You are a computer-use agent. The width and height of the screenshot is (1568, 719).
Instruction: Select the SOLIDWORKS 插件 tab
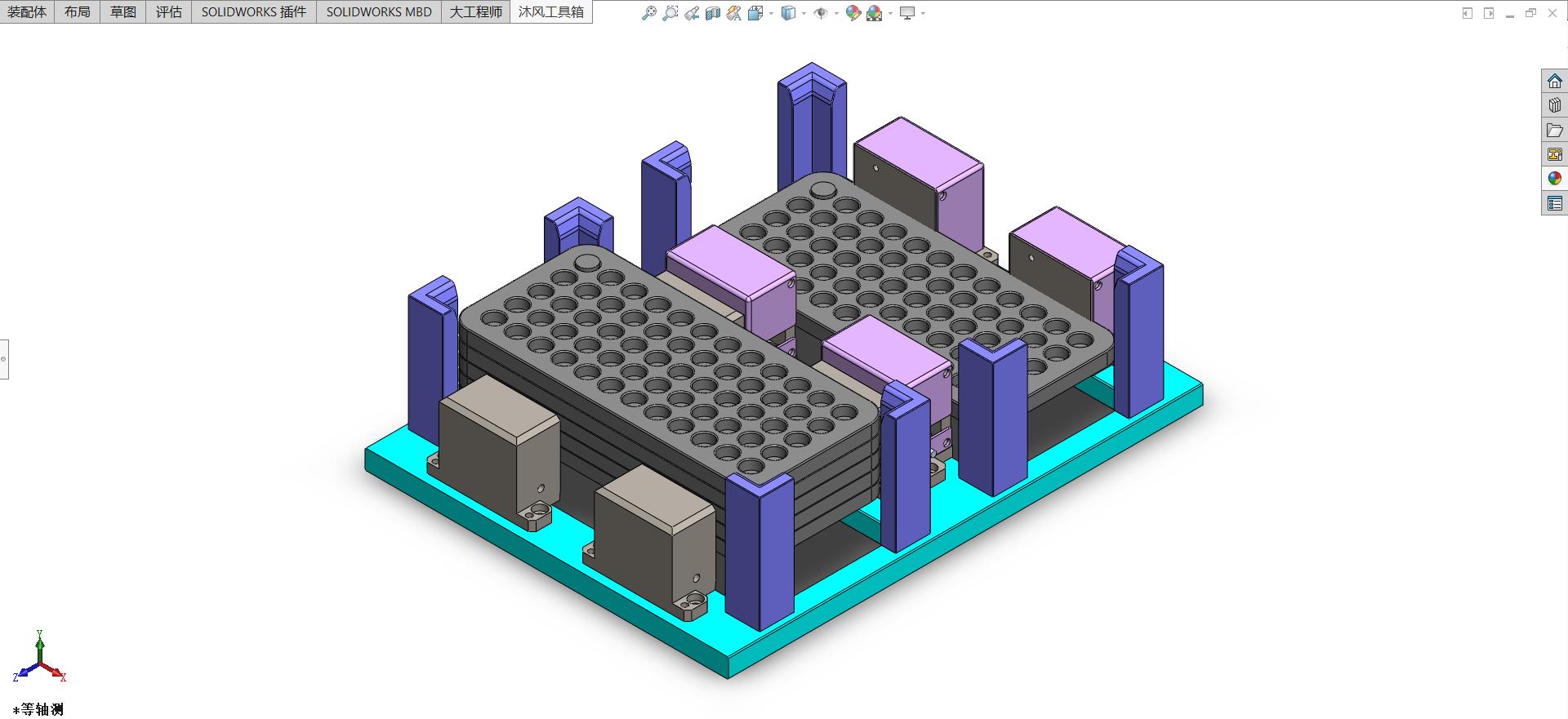point(254,11)
